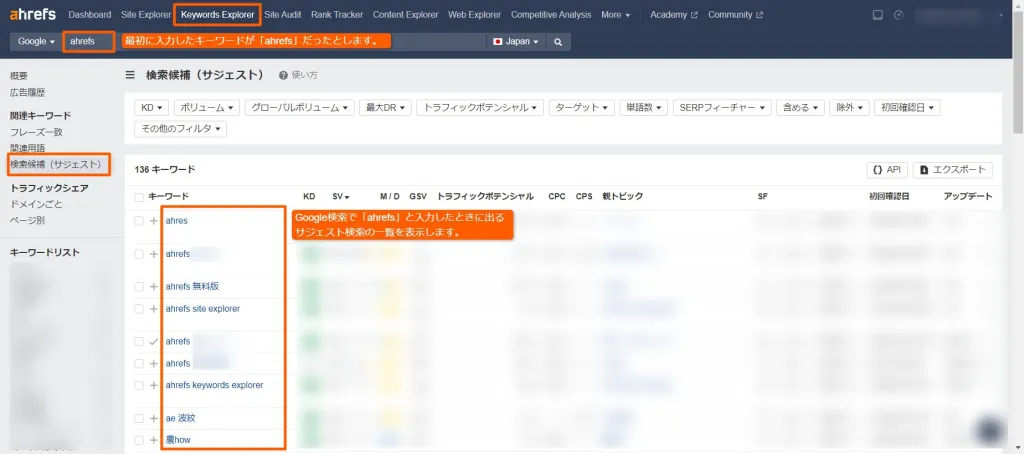
Task: Open the 最大DR filter dropdown
Action: coord(385,108)
